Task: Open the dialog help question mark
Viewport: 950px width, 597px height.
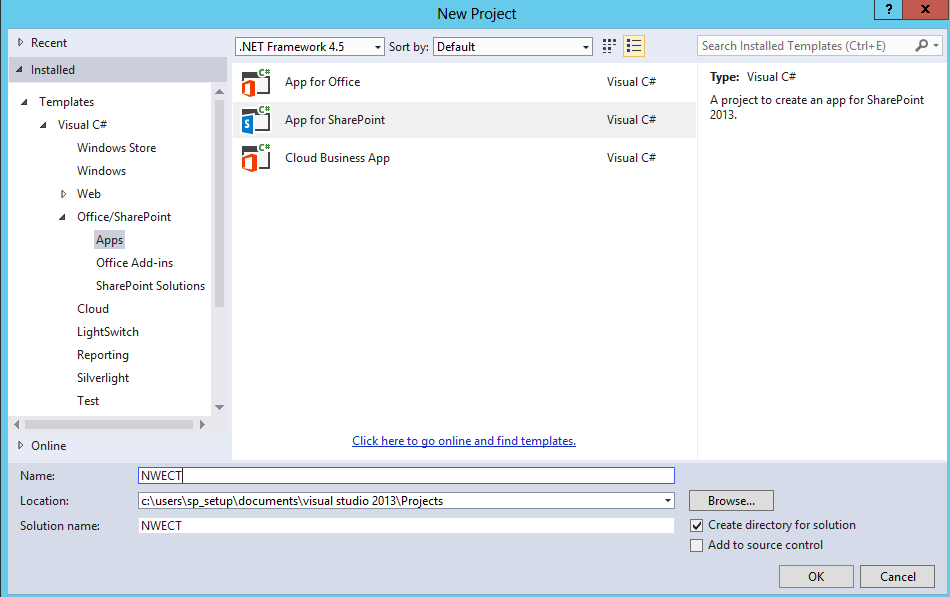Action: [889, 9]
